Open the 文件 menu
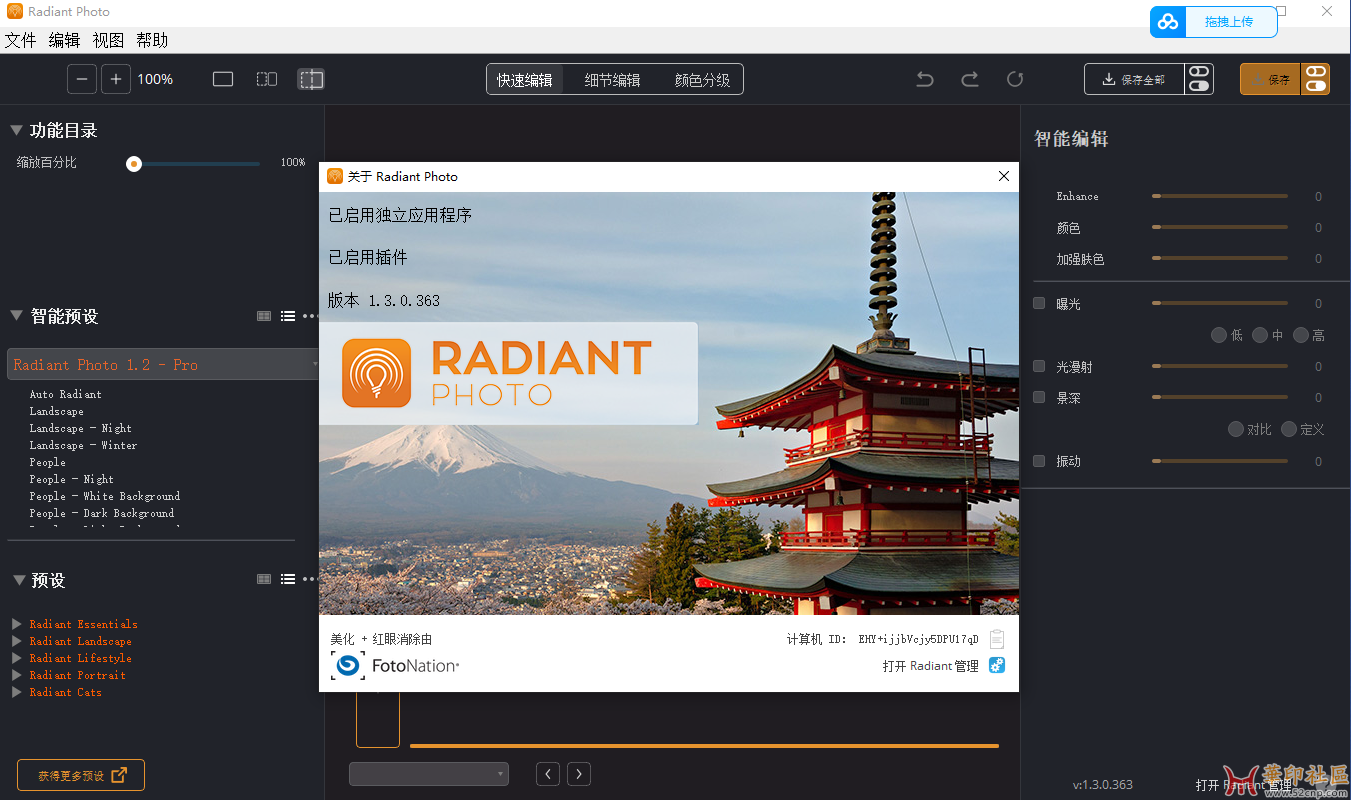 (x=20, y=40)
